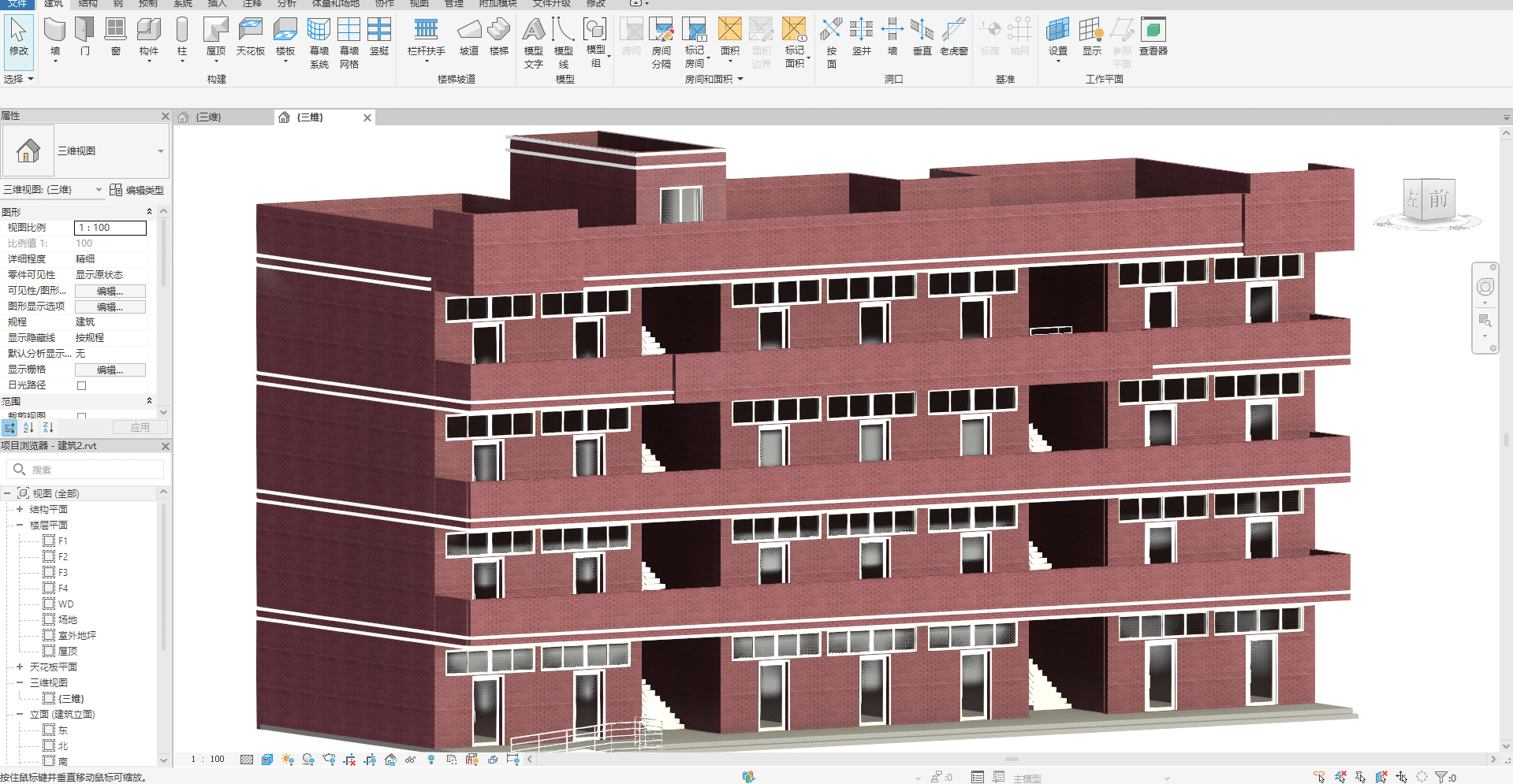Click the View Scale (视图比例) input field

coord(110,228)
